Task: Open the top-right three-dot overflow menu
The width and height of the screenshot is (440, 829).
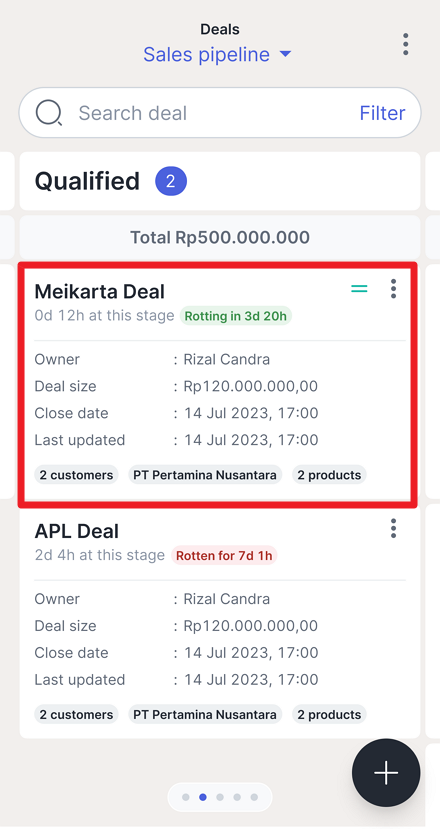Action: click(x=406, y=44)
